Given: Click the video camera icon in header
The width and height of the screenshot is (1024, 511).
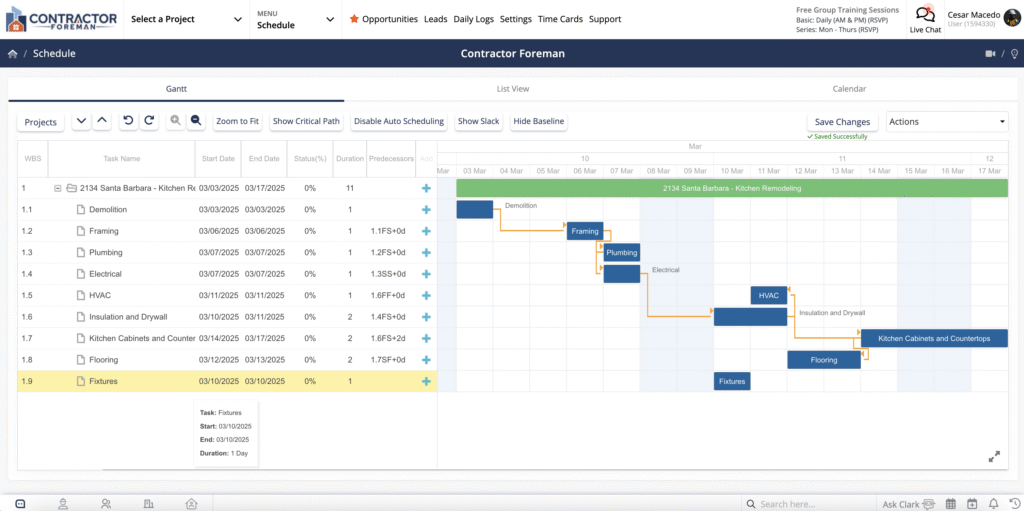Looking at the screenshot, I should coord(991,54).
